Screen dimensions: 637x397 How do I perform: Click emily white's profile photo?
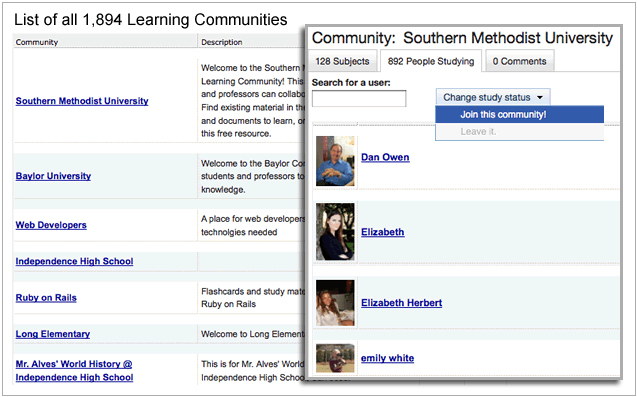[x=335, y=358]
